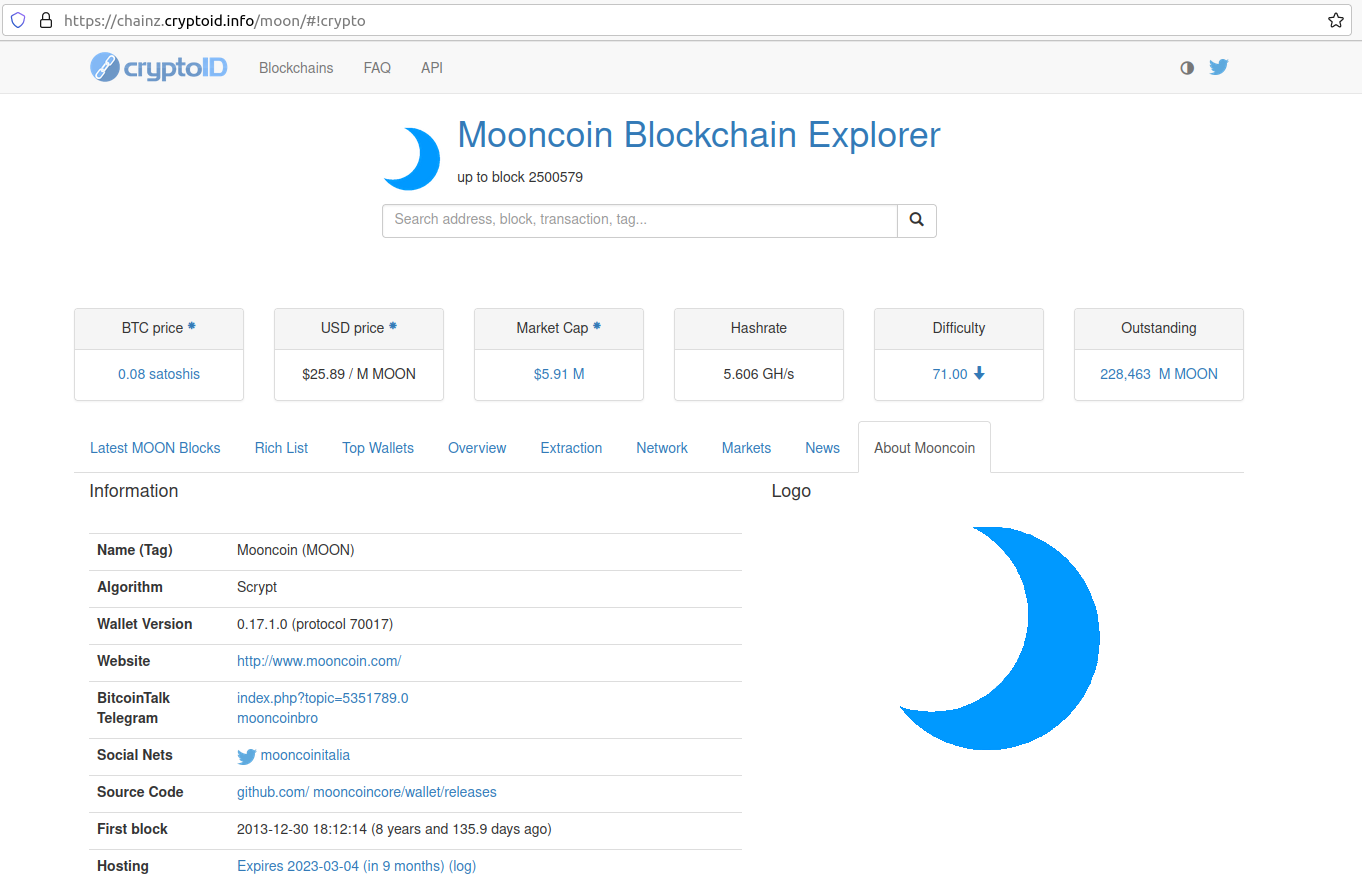Open the http://www.mooncoin.com/ website link
Screen dimensions: 1362x894
pyautogui.click(x=319, y=661)
